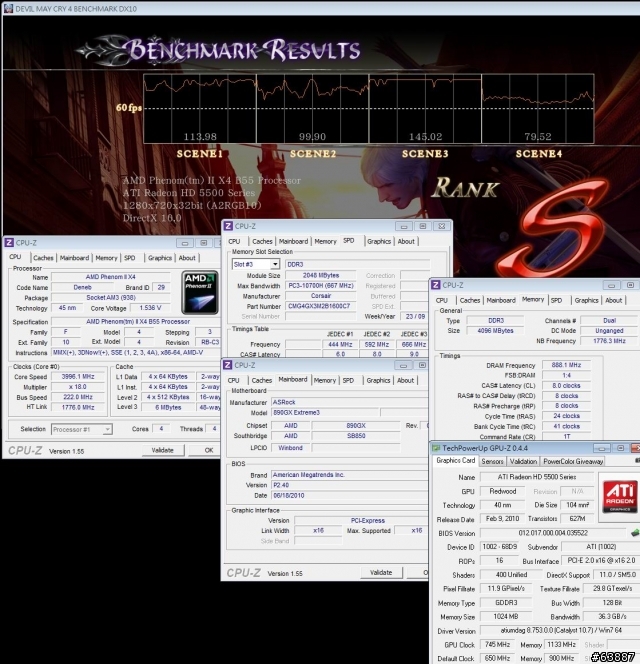Minimize the SPD CPU-Z window

tap(404, 226)
